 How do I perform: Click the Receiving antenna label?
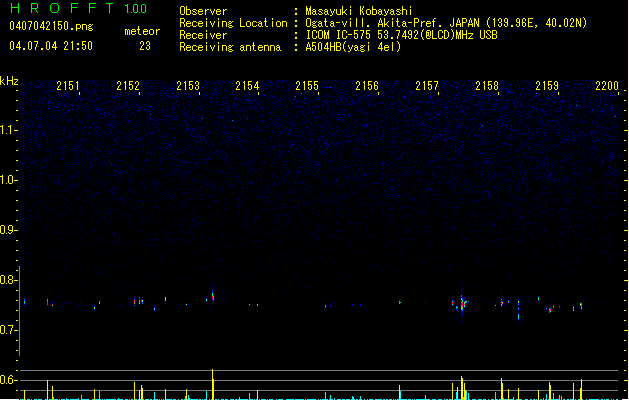click(x=230, y=47)
